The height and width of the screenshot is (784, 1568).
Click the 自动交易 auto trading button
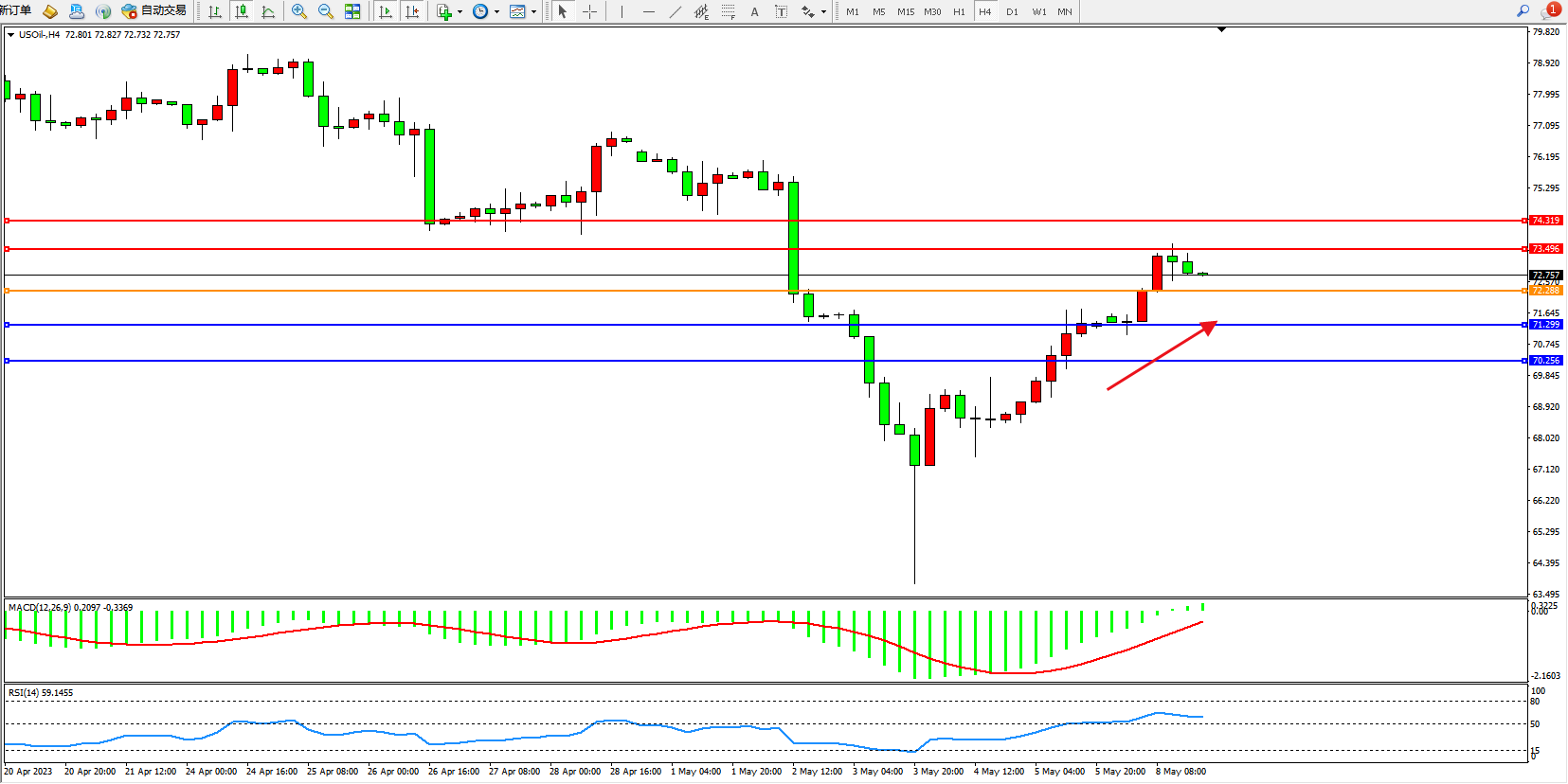[x=154, y=11]
